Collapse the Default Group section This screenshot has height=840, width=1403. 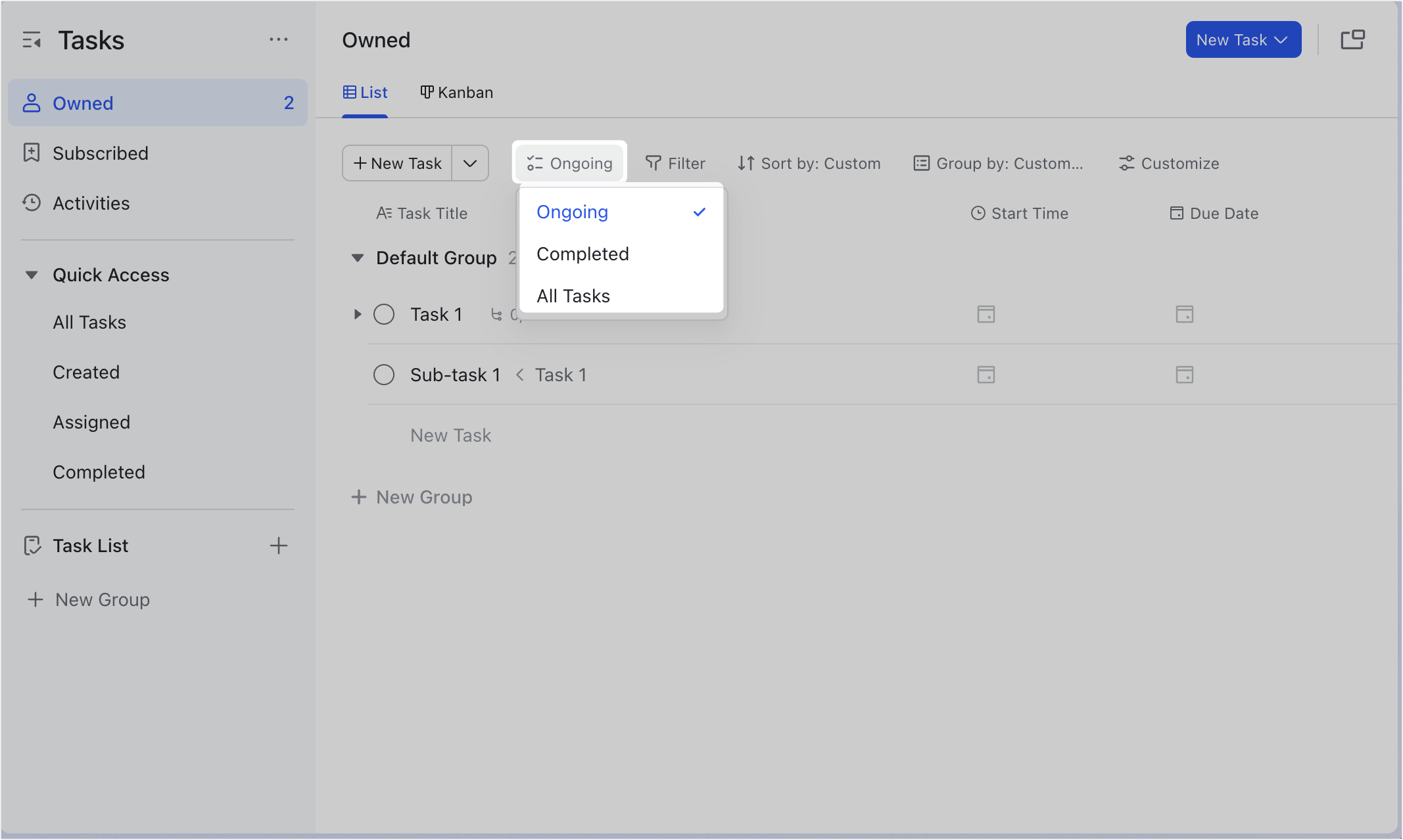pyautogui.click(x=358, y=258)
